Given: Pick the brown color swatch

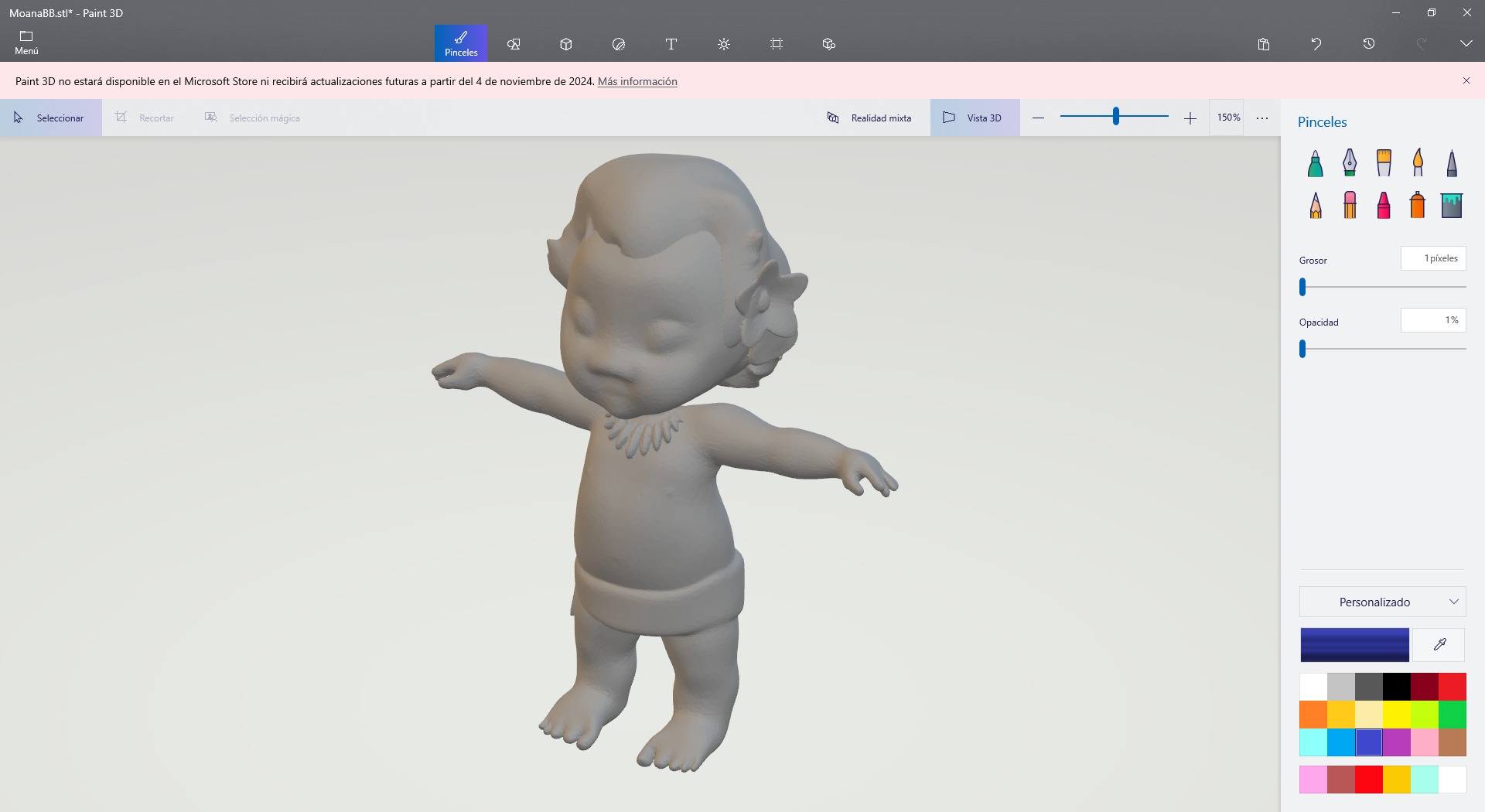Looking at the screenshot, I should [x=1453, y=742].
